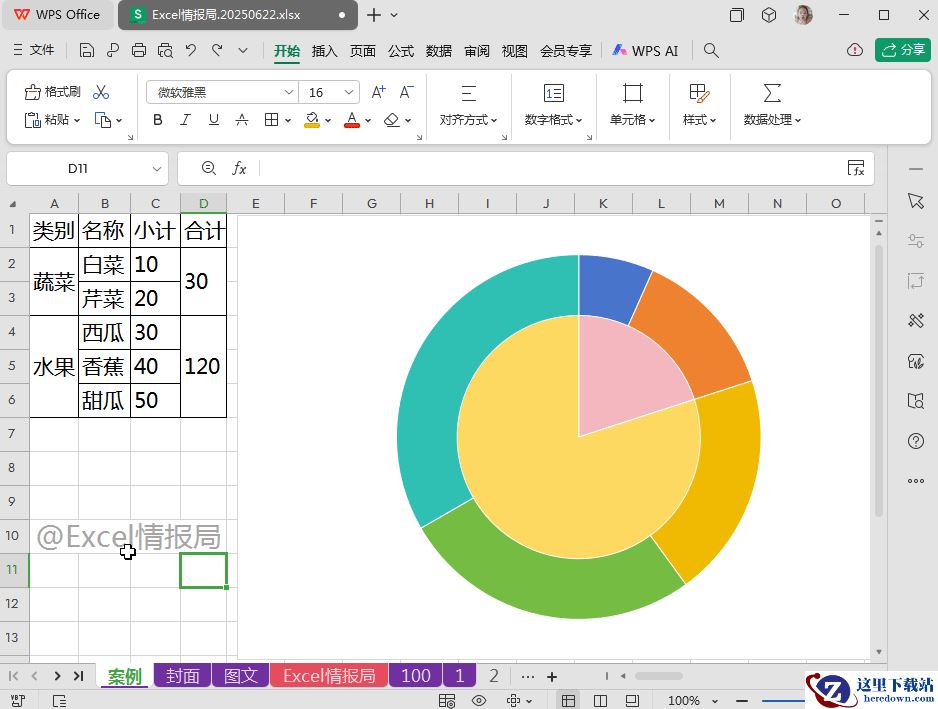
Task: Open the 单元格 cells button
Action: click(x=632, y=105)
